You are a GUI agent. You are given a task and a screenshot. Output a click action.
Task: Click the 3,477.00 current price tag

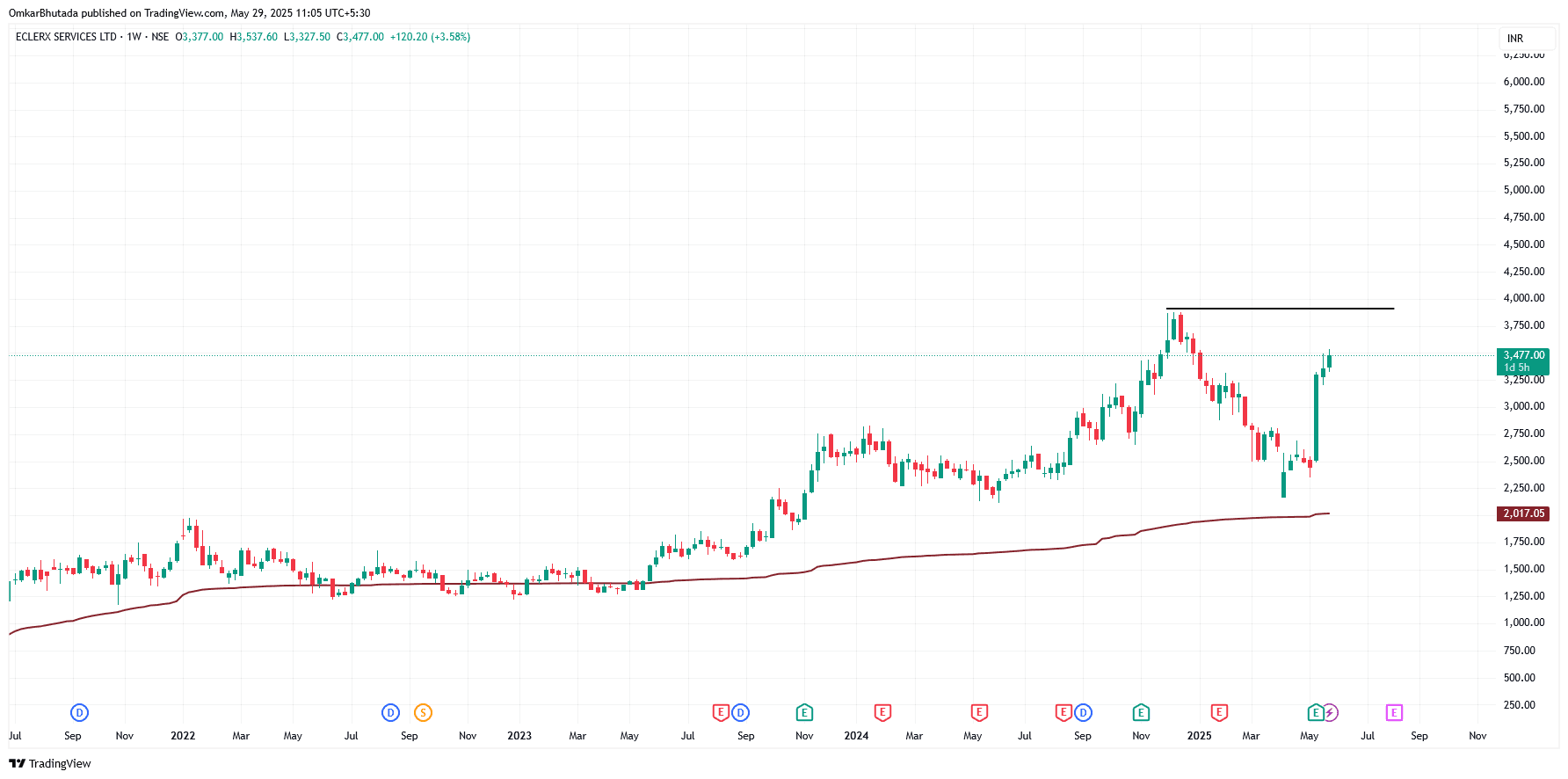coord(1523,361)
